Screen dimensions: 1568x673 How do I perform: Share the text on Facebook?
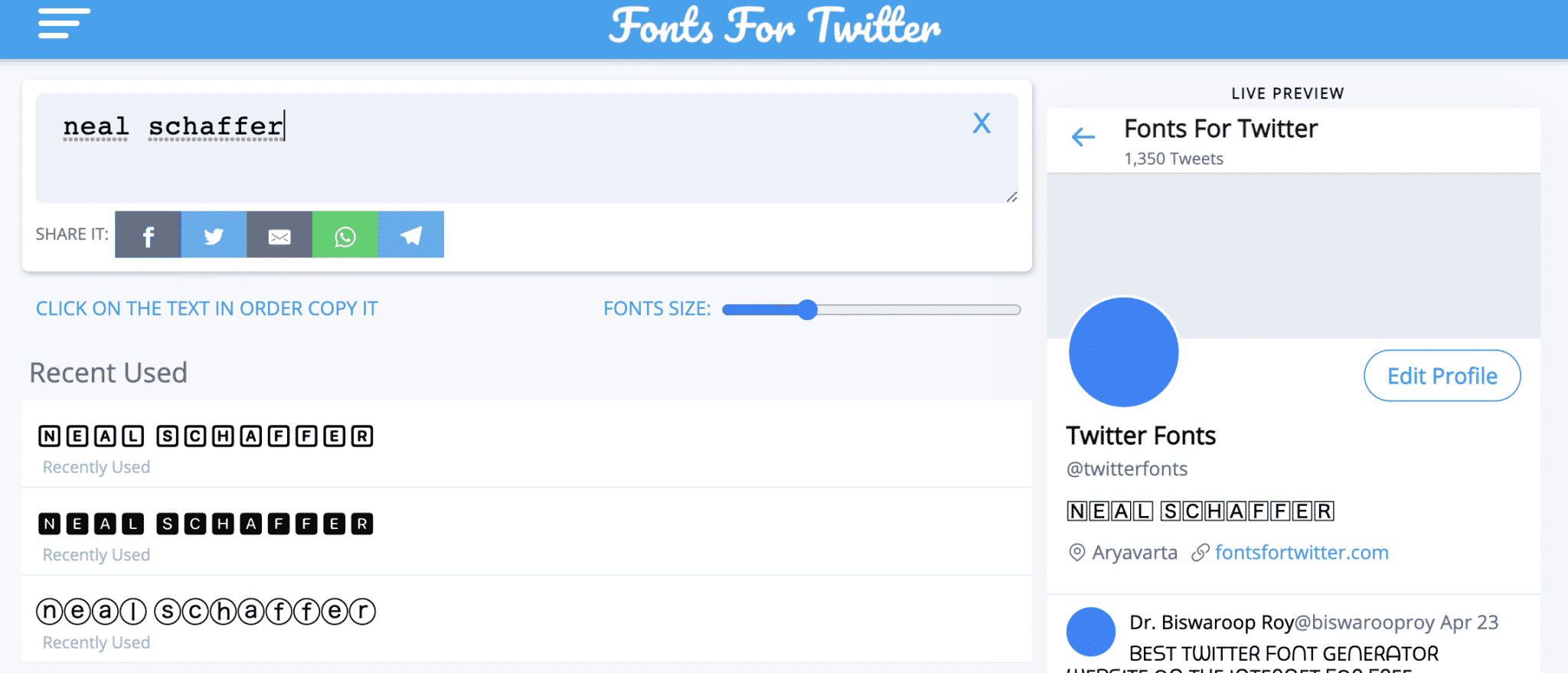coord(148,235)
